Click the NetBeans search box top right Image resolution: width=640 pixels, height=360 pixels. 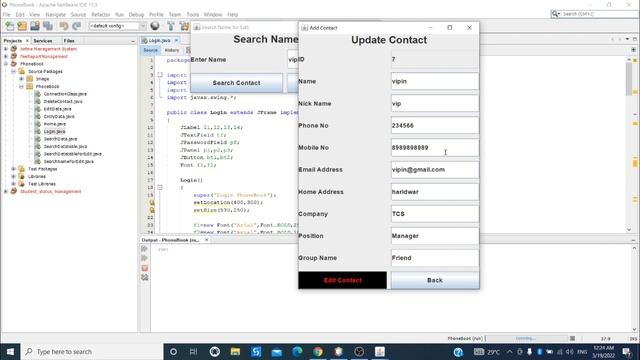pyautogui.click(x=594, y=14)
